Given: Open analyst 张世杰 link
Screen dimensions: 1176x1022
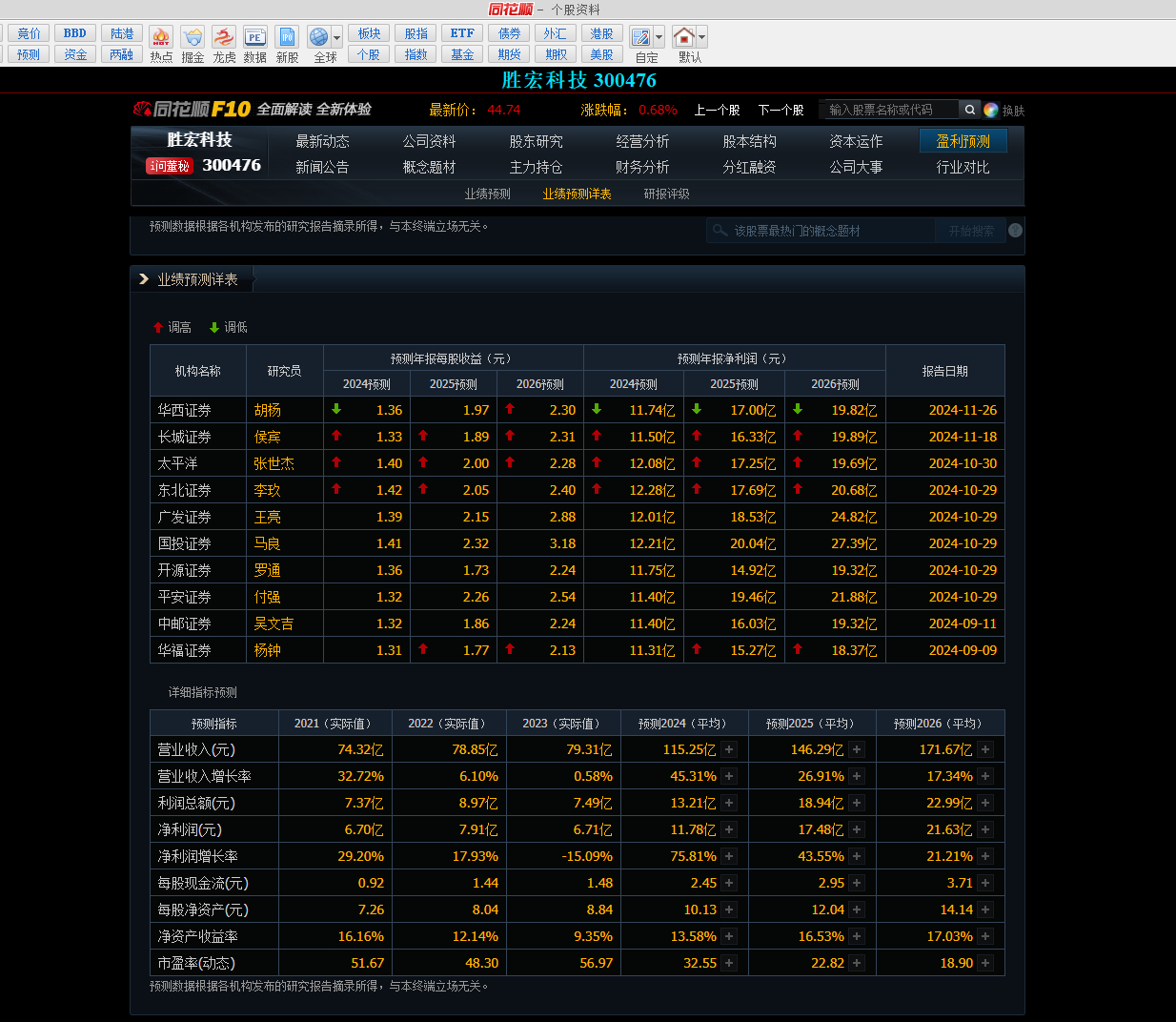Looking at the screenshot, I should point(274,463).
